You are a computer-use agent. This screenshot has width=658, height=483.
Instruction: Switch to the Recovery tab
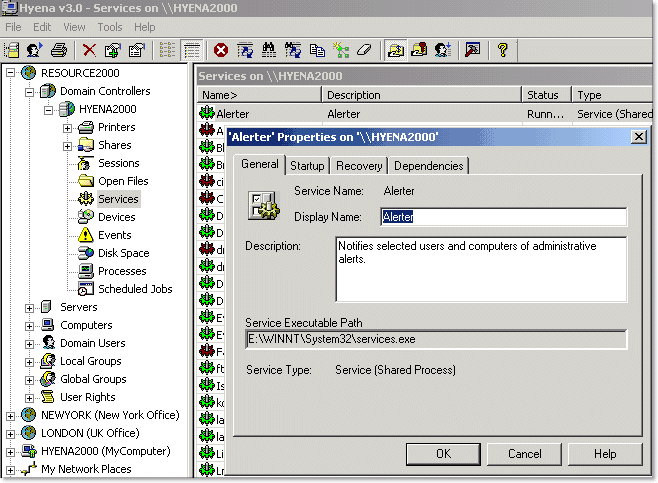point(359,166)
